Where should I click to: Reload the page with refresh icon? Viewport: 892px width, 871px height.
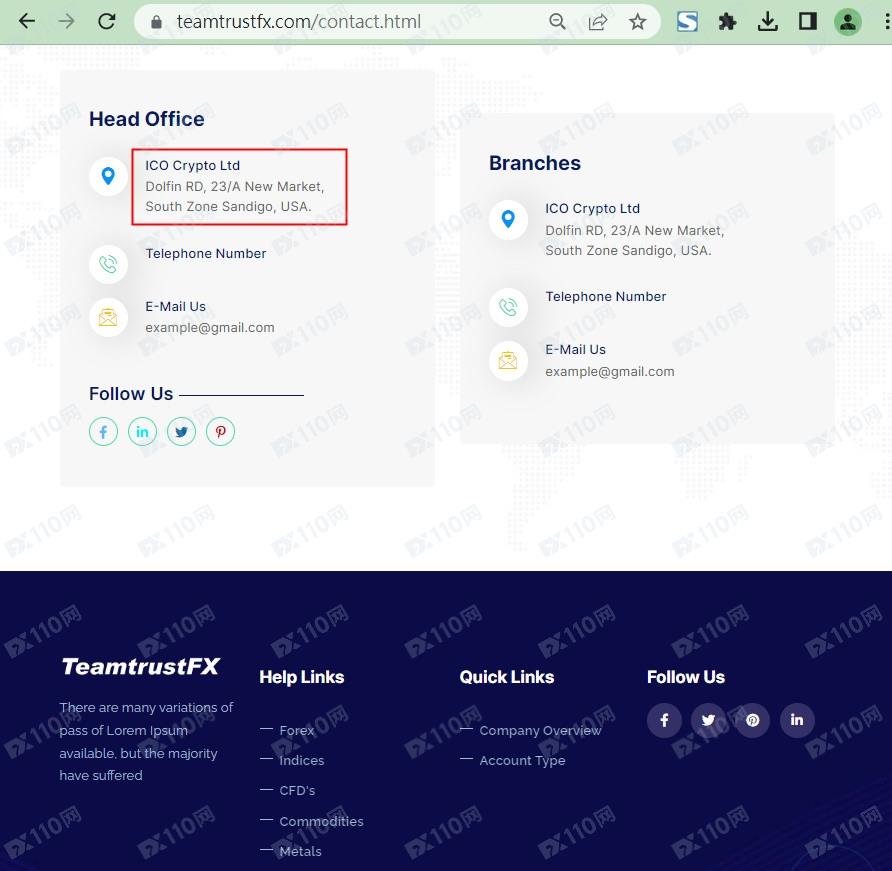[x=106, y=21]
